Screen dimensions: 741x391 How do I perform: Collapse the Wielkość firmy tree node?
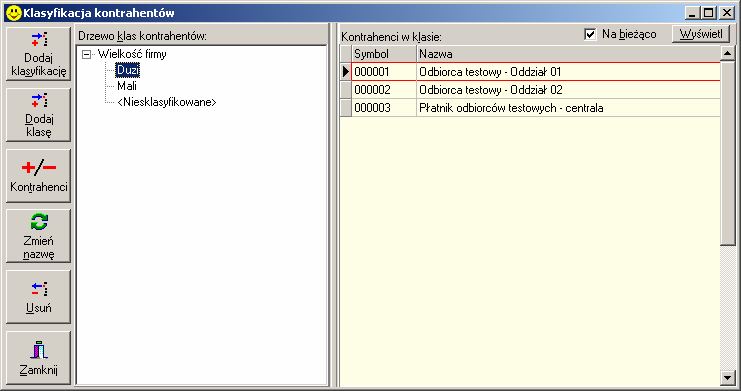tap(86, 54)
